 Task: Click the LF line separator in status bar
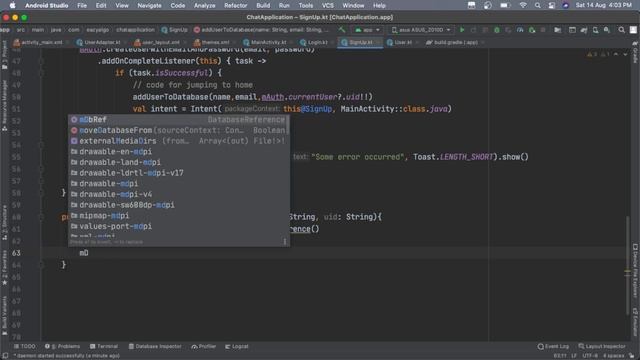pos(574,356)
